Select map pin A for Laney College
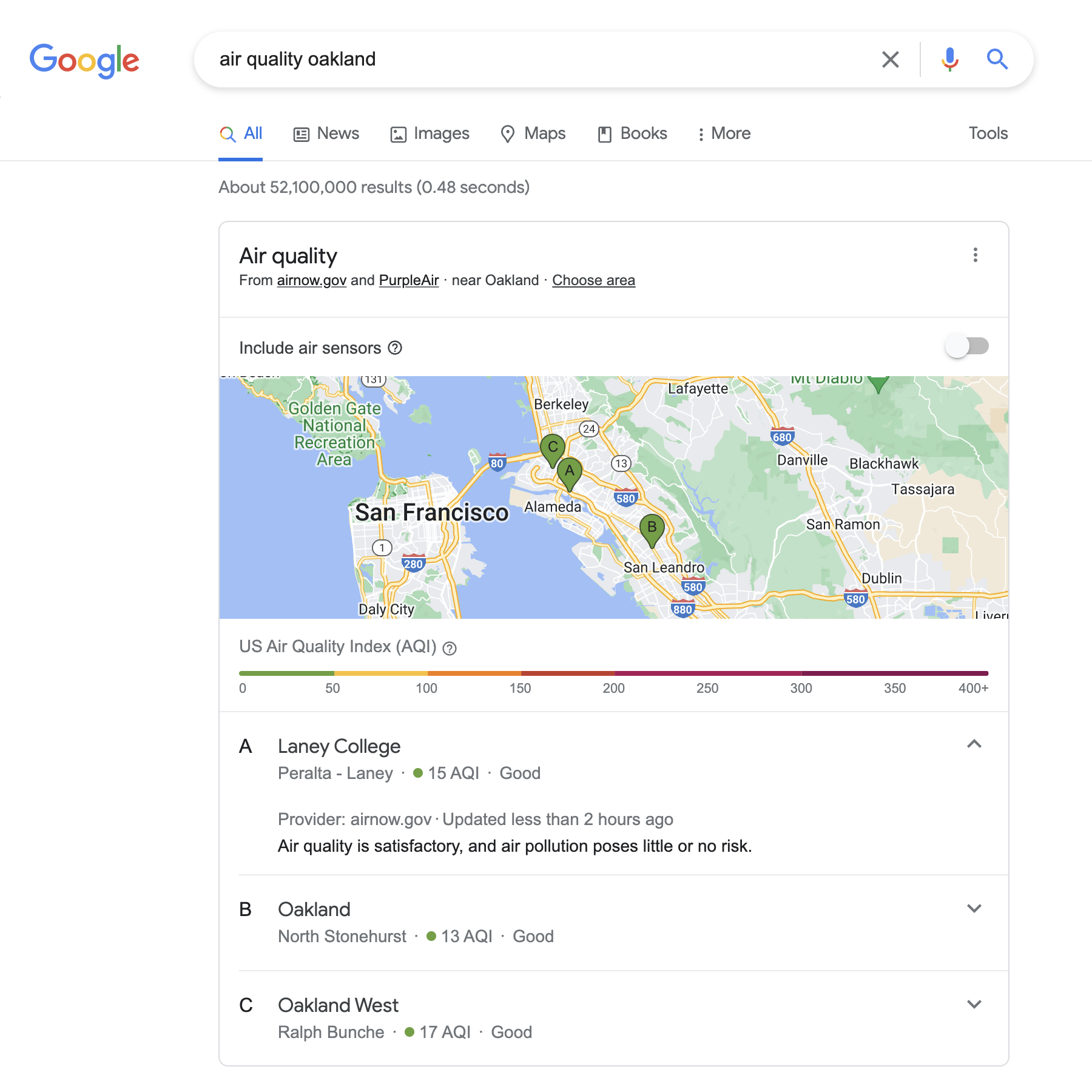 pyautogui.click(x=570, y=472)
